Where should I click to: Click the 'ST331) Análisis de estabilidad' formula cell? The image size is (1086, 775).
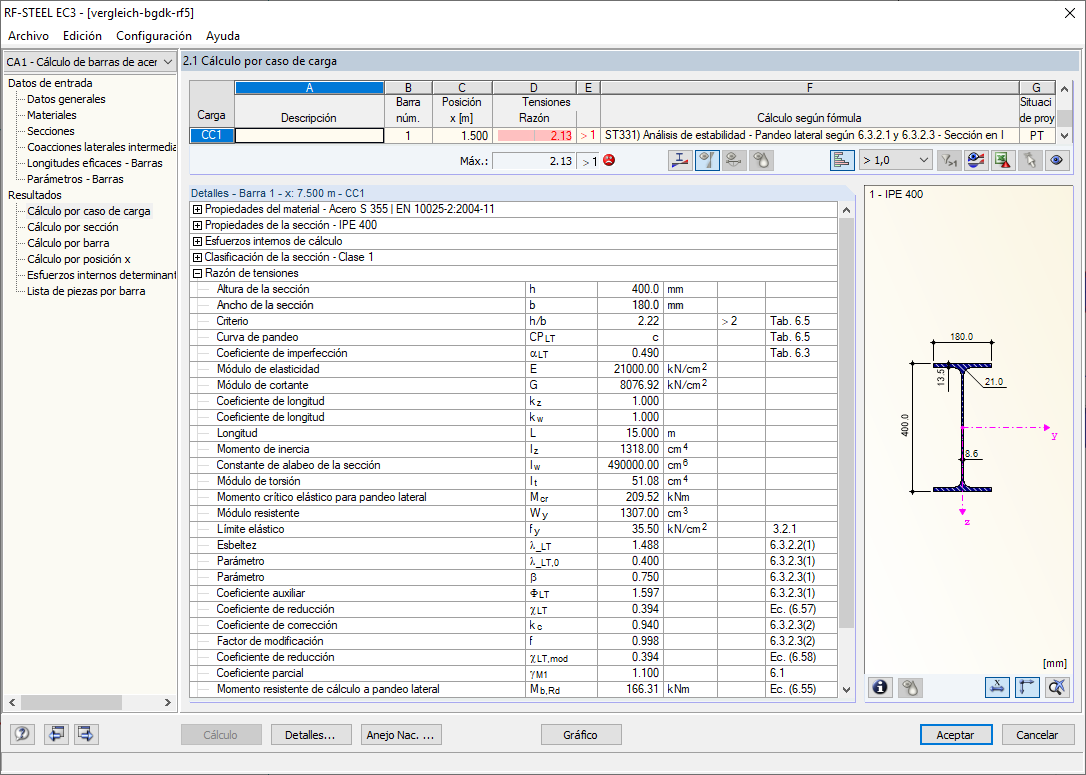[810, 136]
